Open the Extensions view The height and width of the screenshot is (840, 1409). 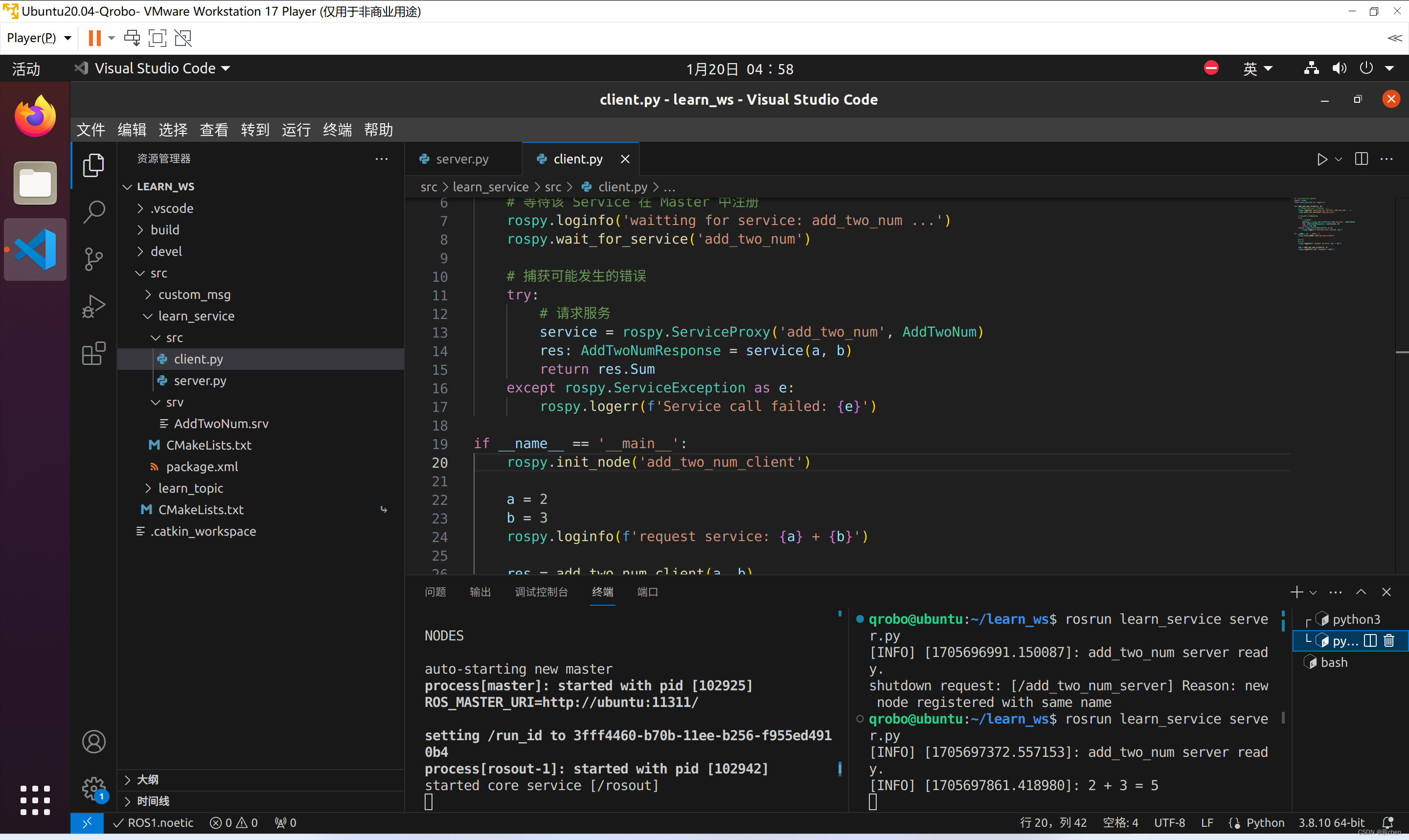93,353
